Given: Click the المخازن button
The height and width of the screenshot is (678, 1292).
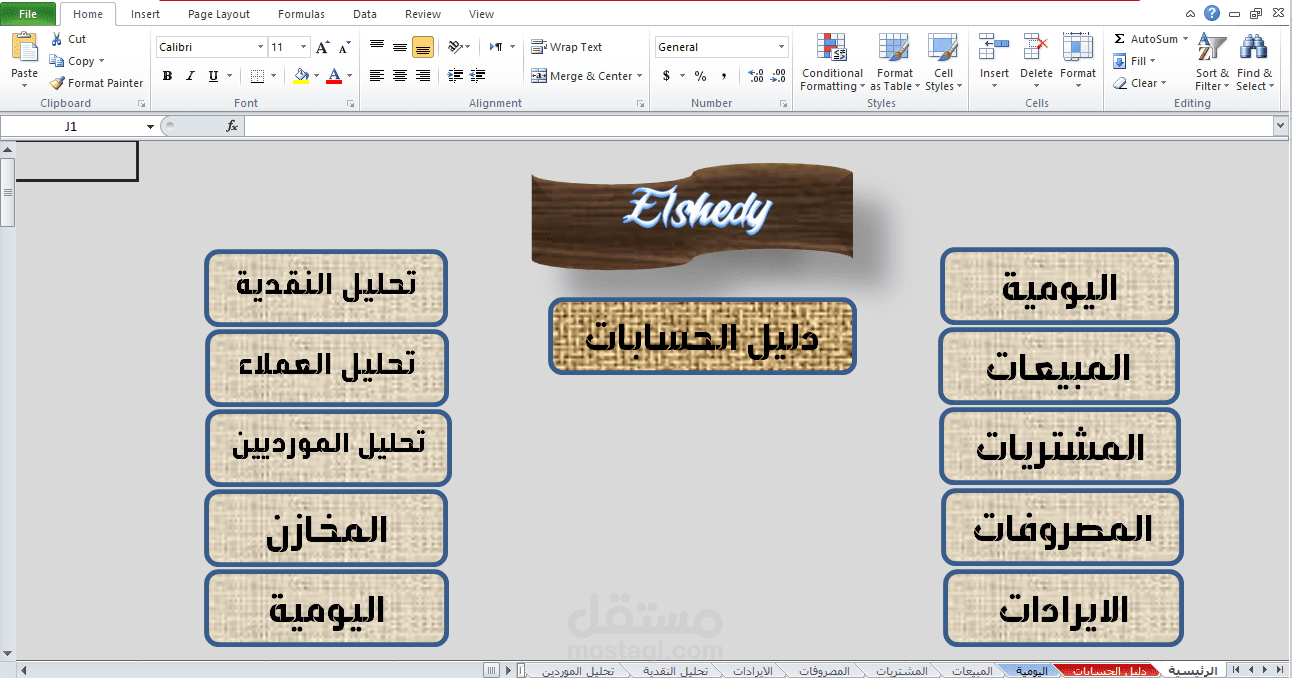Looking at the screenshot, I should [x=326, y=528].
